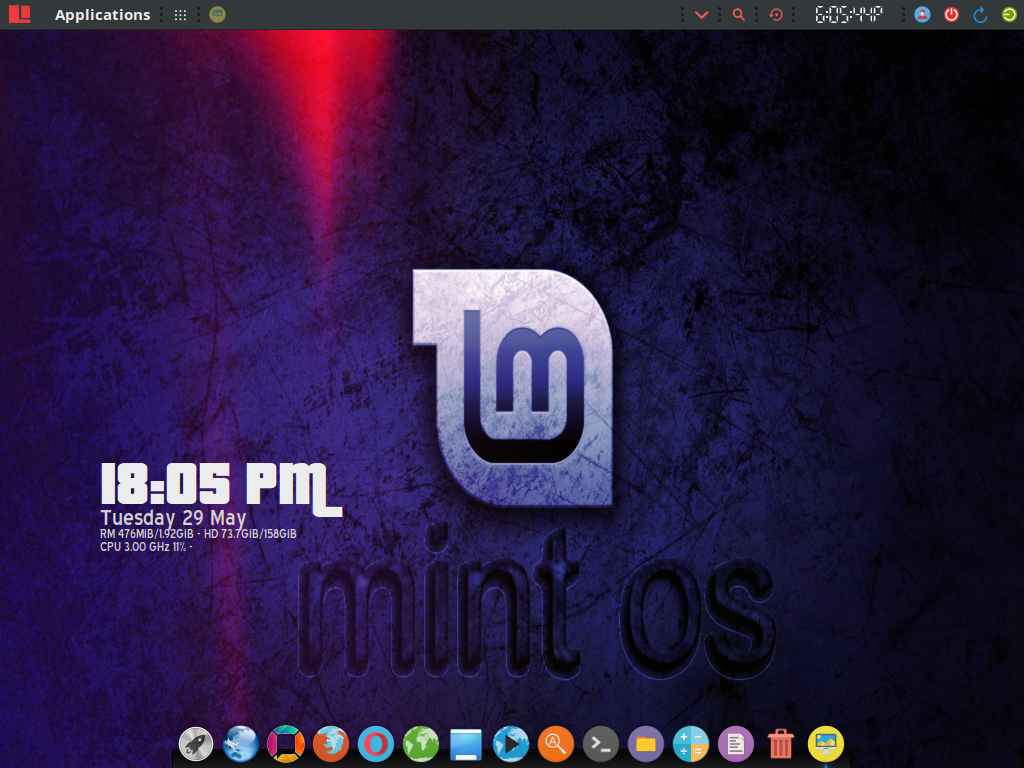Screen dimensions: 1024x768
Task: Open the user account avatar icon
Action: click(x=922, y=14)
